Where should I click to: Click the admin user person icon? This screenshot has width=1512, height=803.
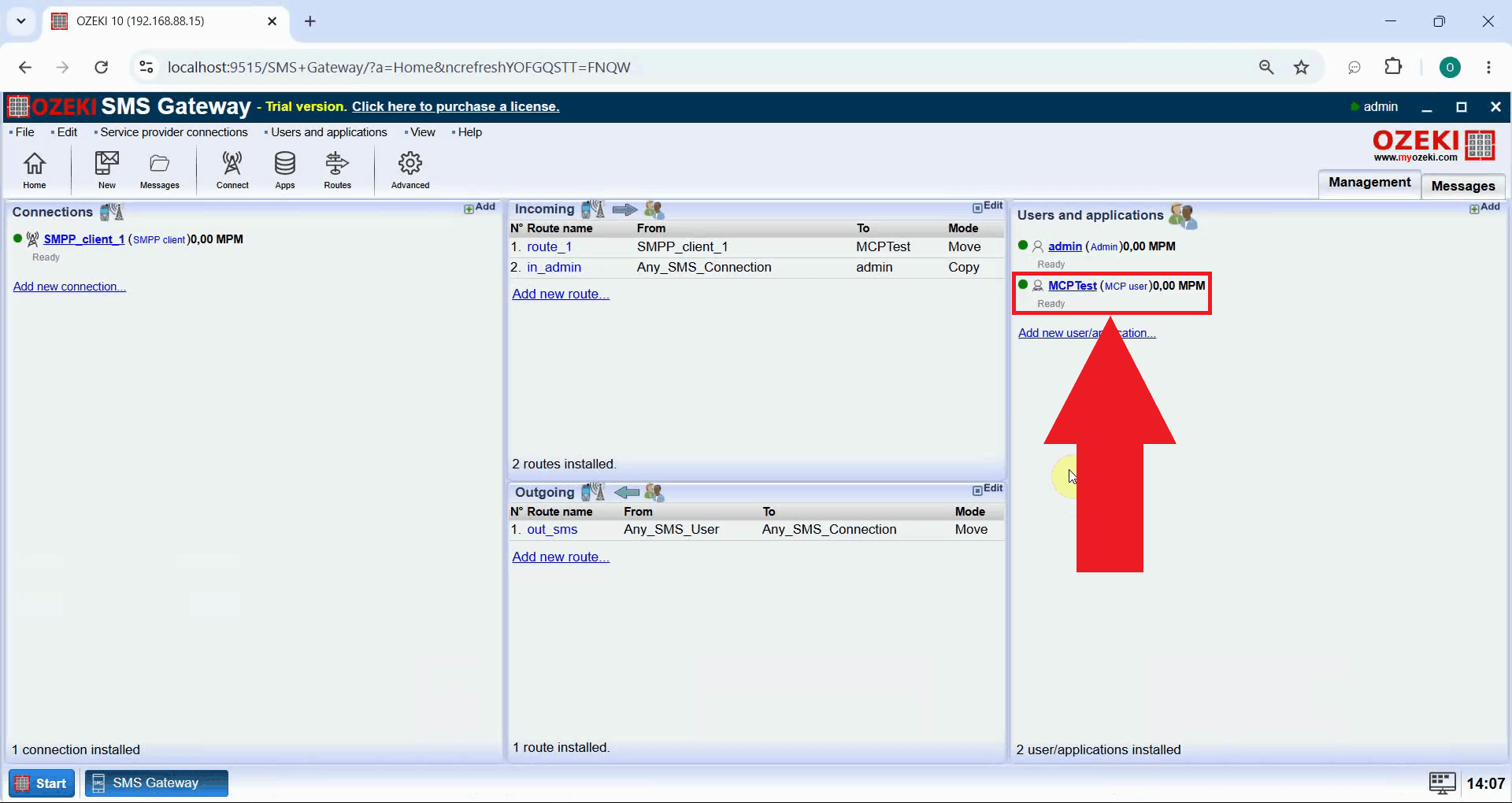coord(1038,246)
